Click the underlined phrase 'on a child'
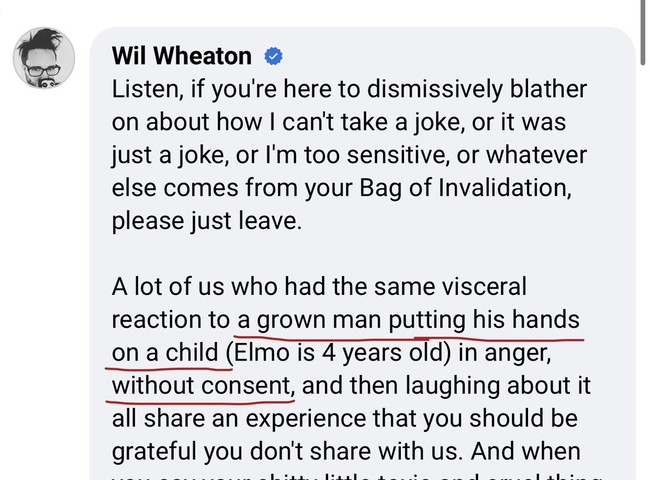 pos(165,353)
